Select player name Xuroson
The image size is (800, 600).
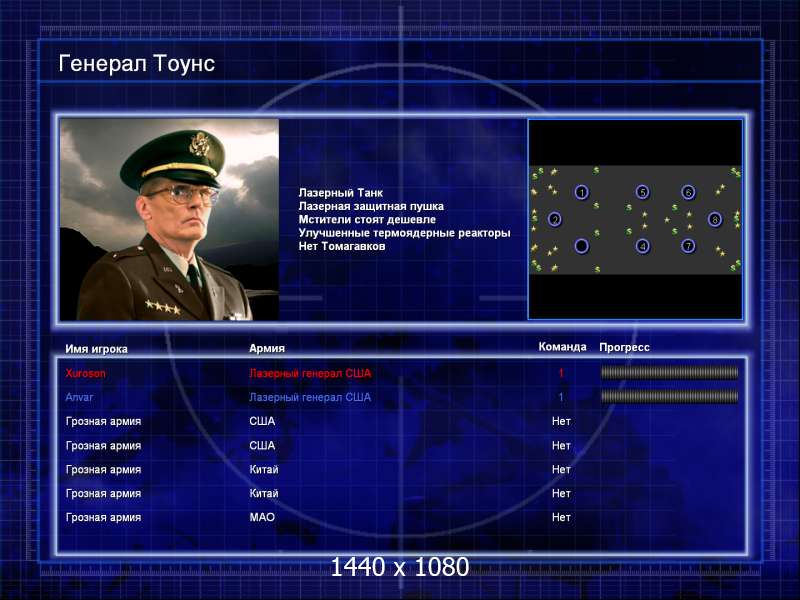tap(85, 373)
